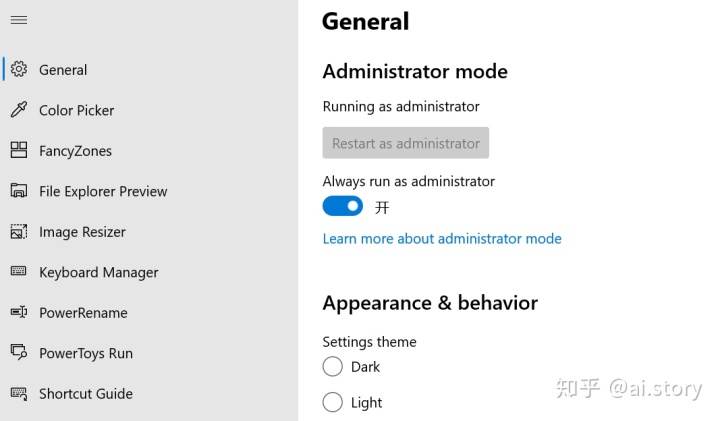This screenshot has height=421, width=720.
Task: Open the hamburger navigation menu
Action: click(x=19, y=20)
